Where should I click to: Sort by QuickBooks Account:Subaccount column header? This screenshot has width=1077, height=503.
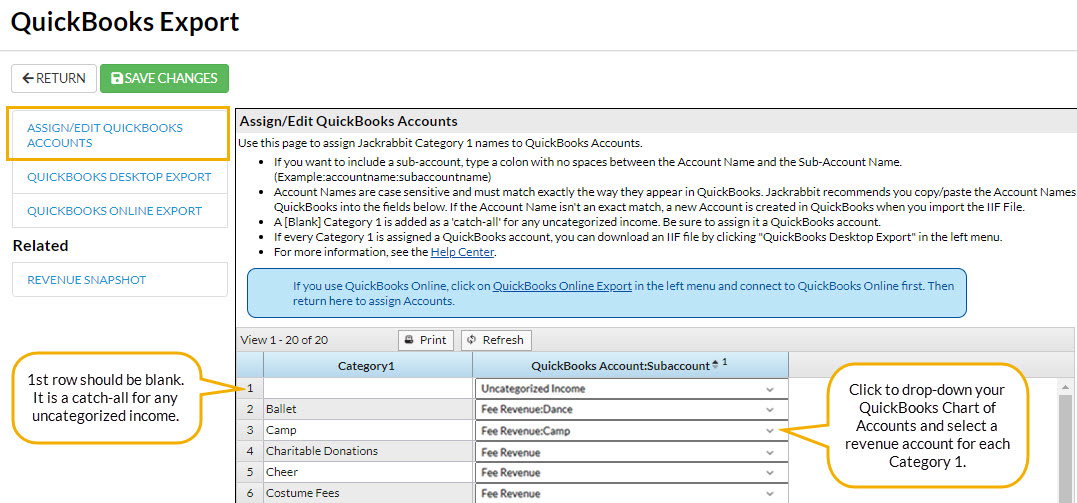coord(630,366)
